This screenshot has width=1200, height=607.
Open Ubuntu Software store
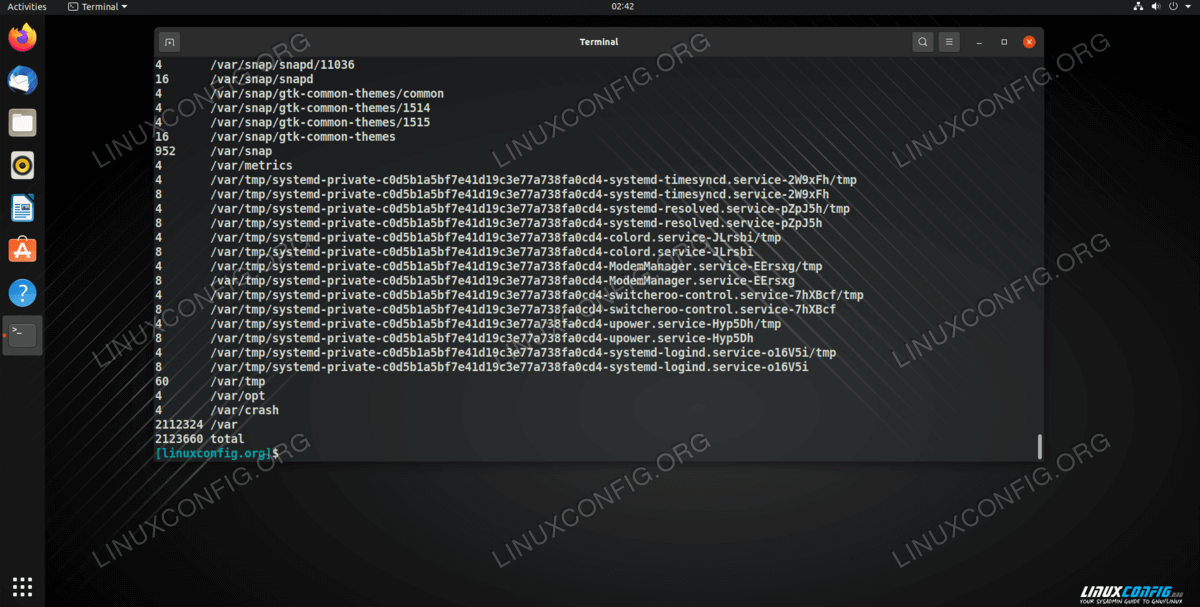click(22, 250)
